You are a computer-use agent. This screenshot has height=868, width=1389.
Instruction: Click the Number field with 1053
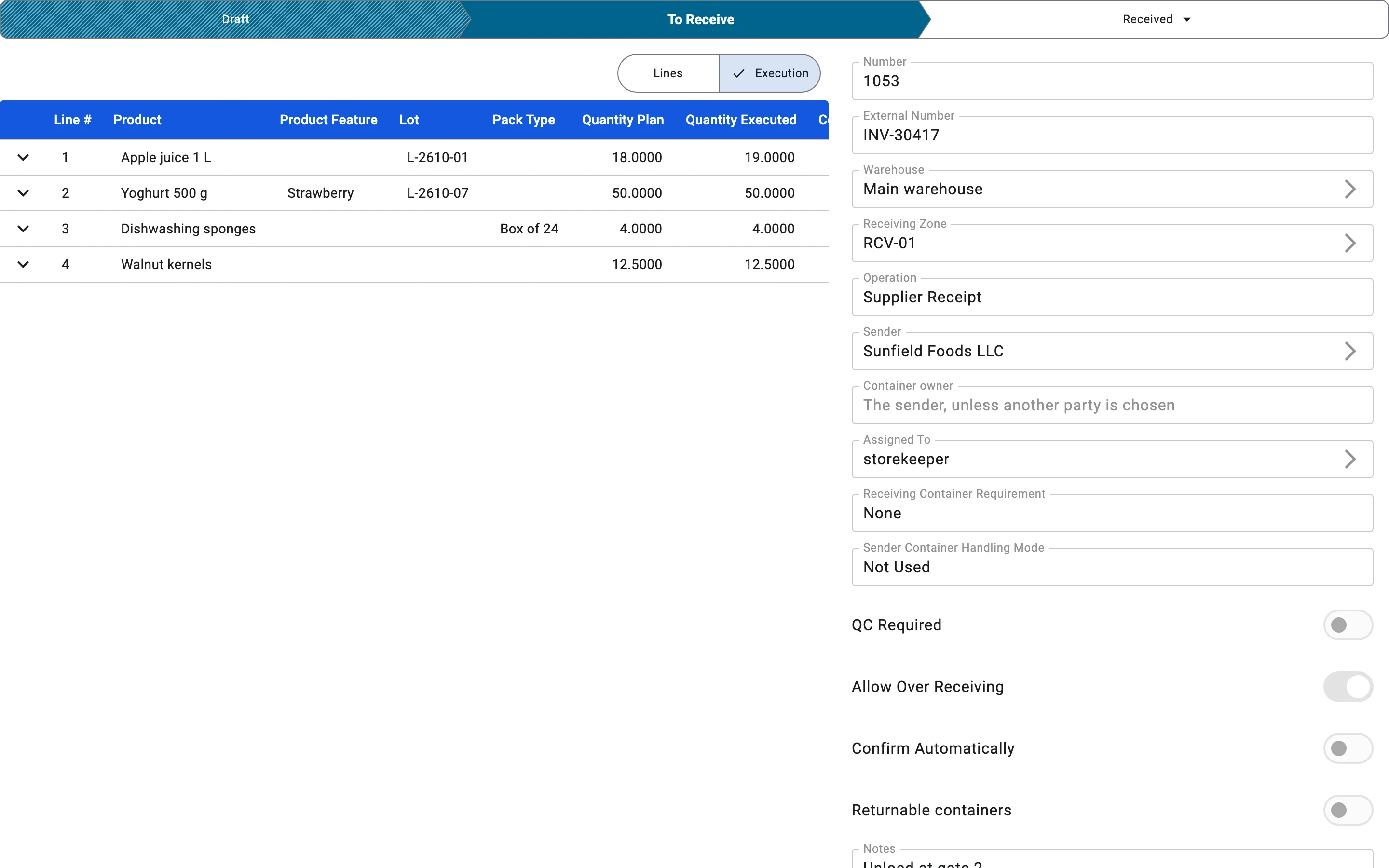pos(1112,81)
